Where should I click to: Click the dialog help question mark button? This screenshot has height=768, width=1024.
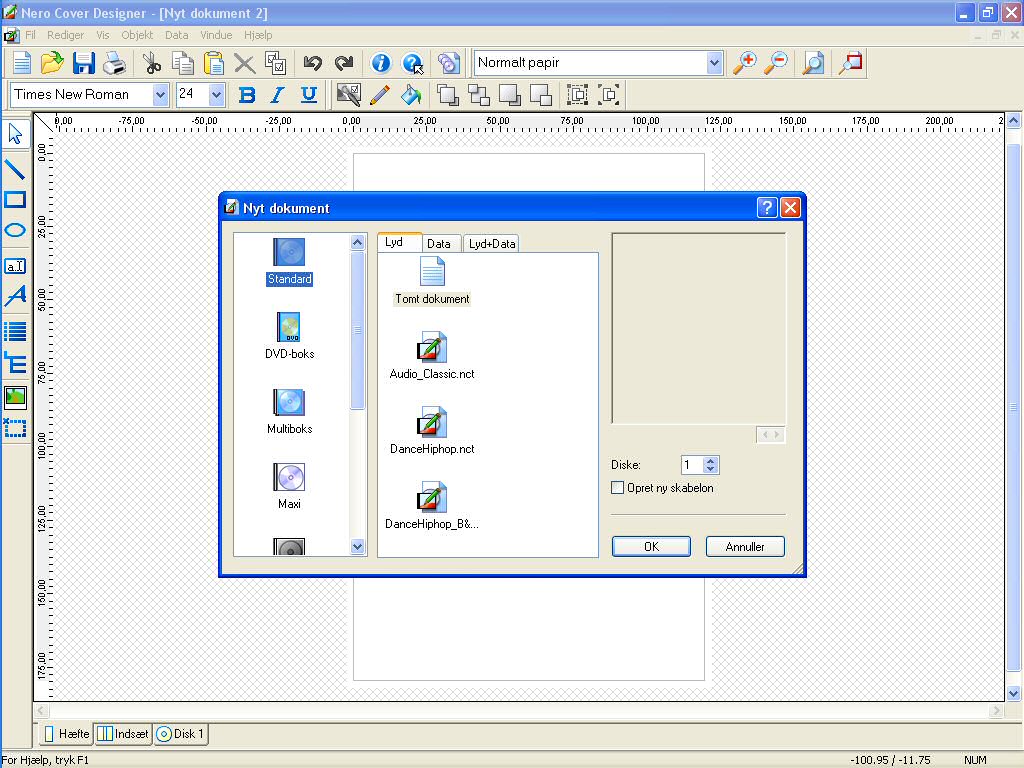[767, 208]
